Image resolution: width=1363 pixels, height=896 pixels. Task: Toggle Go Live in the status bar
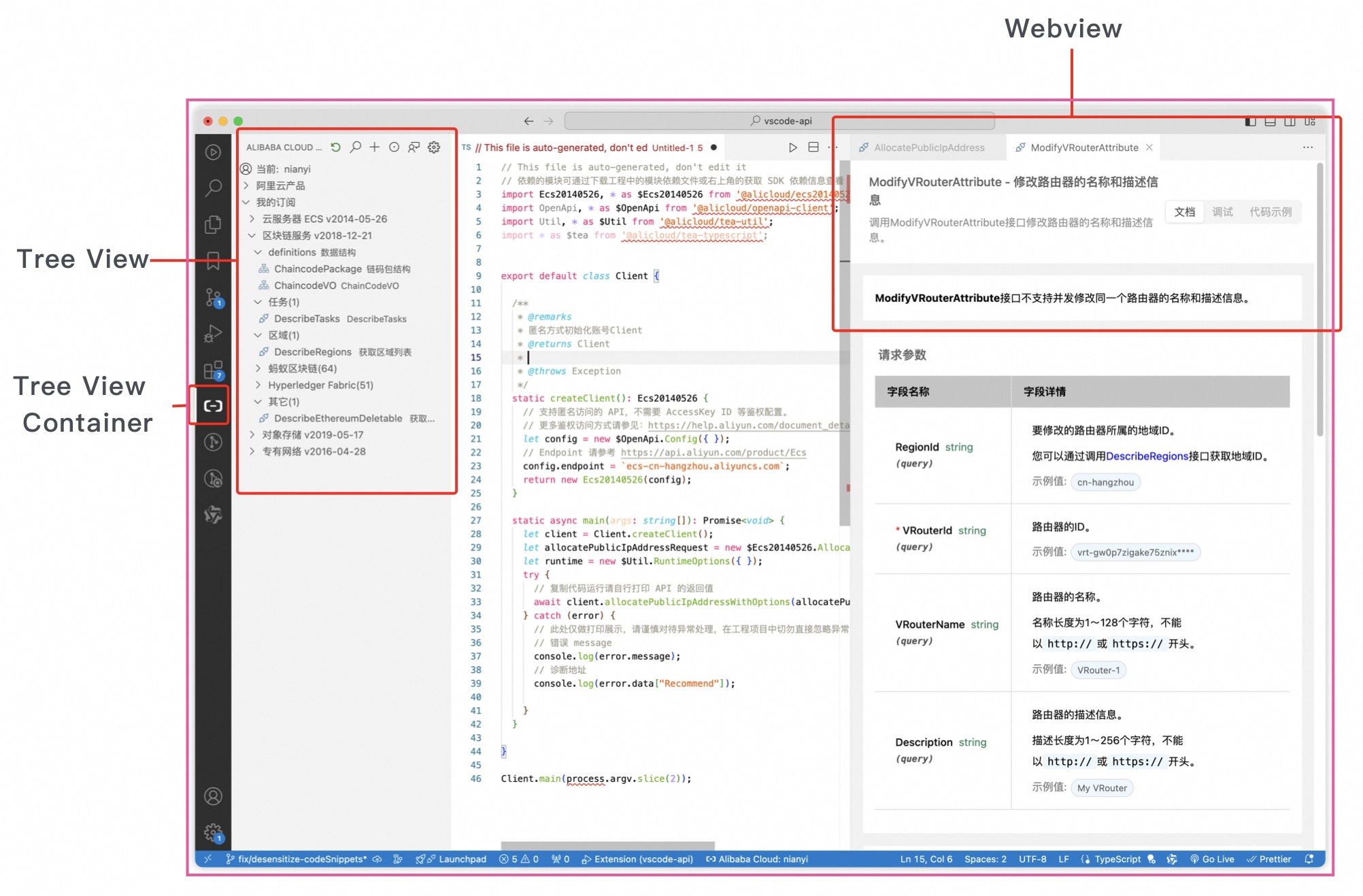[x=1212, y=859]
